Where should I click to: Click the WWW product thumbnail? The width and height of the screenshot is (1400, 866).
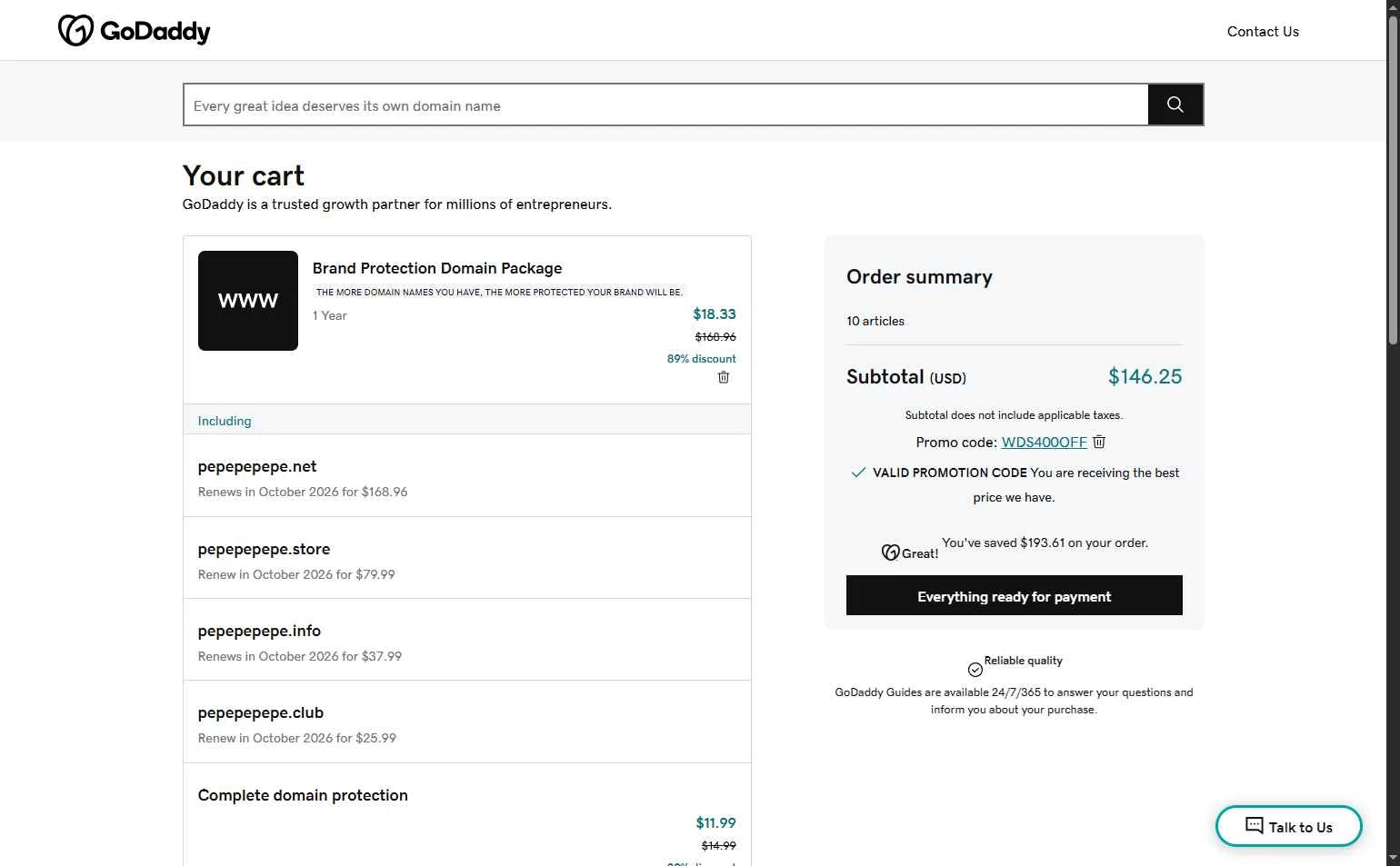[x=248, y=301]
